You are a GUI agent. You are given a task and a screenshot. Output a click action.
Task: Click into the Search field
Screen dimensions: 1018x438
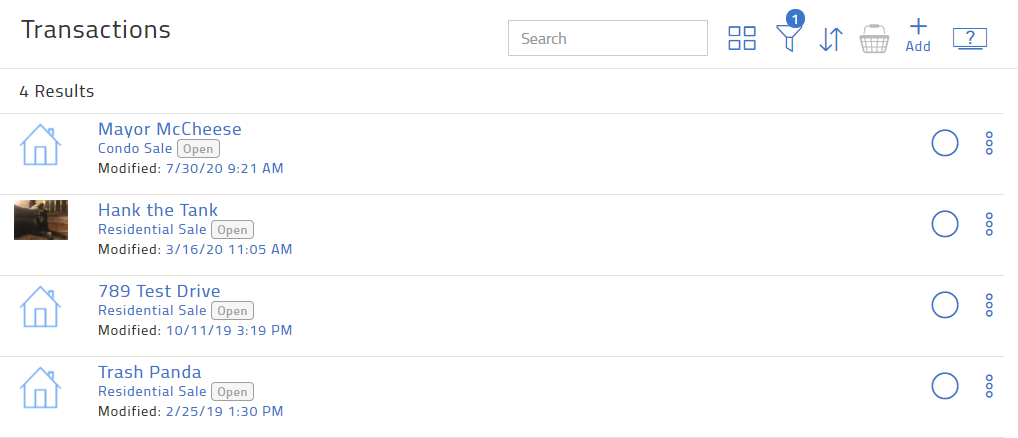click(x=608, y=39)
